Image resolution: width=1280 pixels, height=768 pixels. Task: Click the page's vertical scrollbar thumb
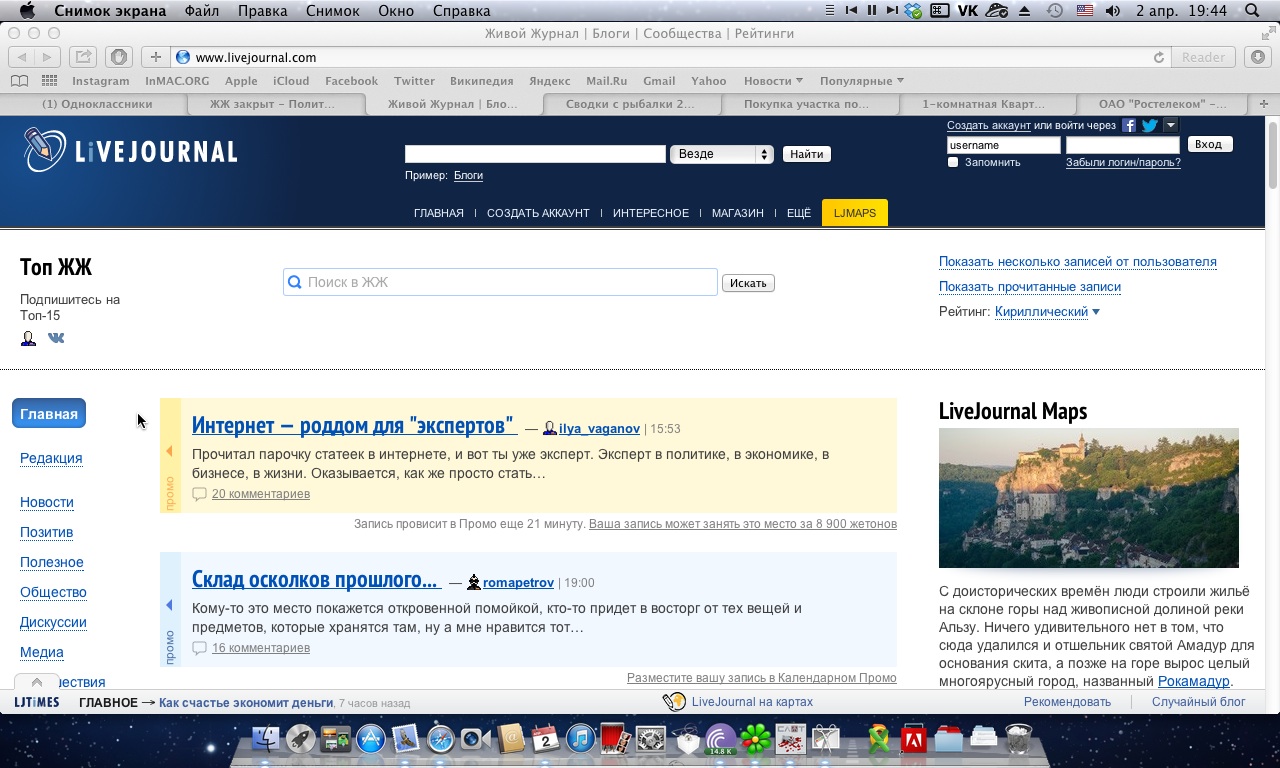[x=1272, y=155]
